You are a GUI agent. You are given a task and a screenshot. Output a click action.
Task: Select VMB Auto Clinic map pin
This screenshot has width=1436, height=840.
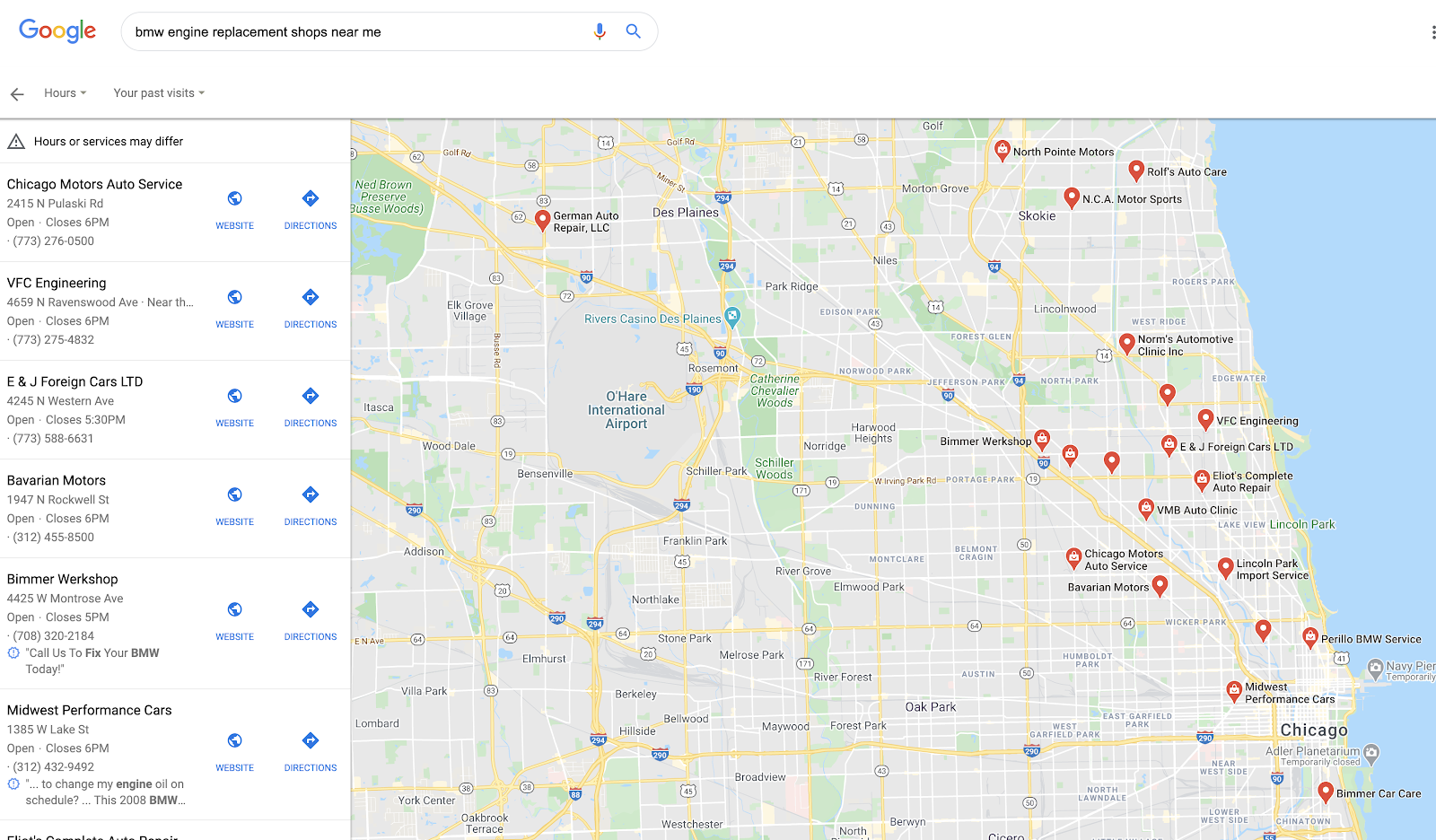click(1146, 509)
